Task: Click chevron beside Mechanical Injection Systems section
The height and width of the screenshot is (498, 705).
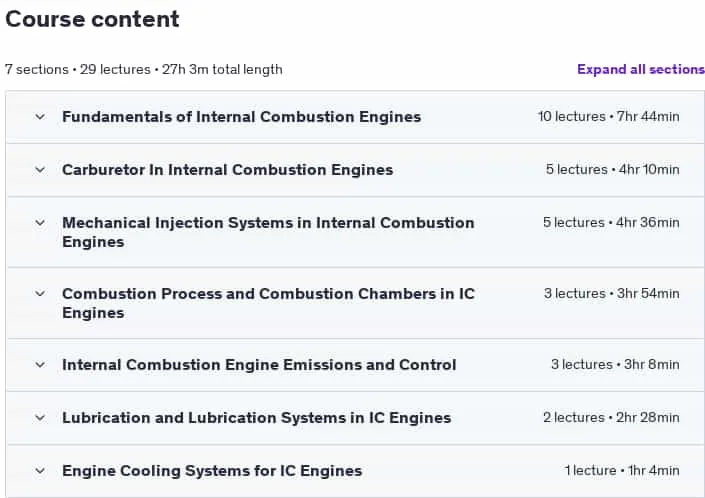Action: (40, 223)
